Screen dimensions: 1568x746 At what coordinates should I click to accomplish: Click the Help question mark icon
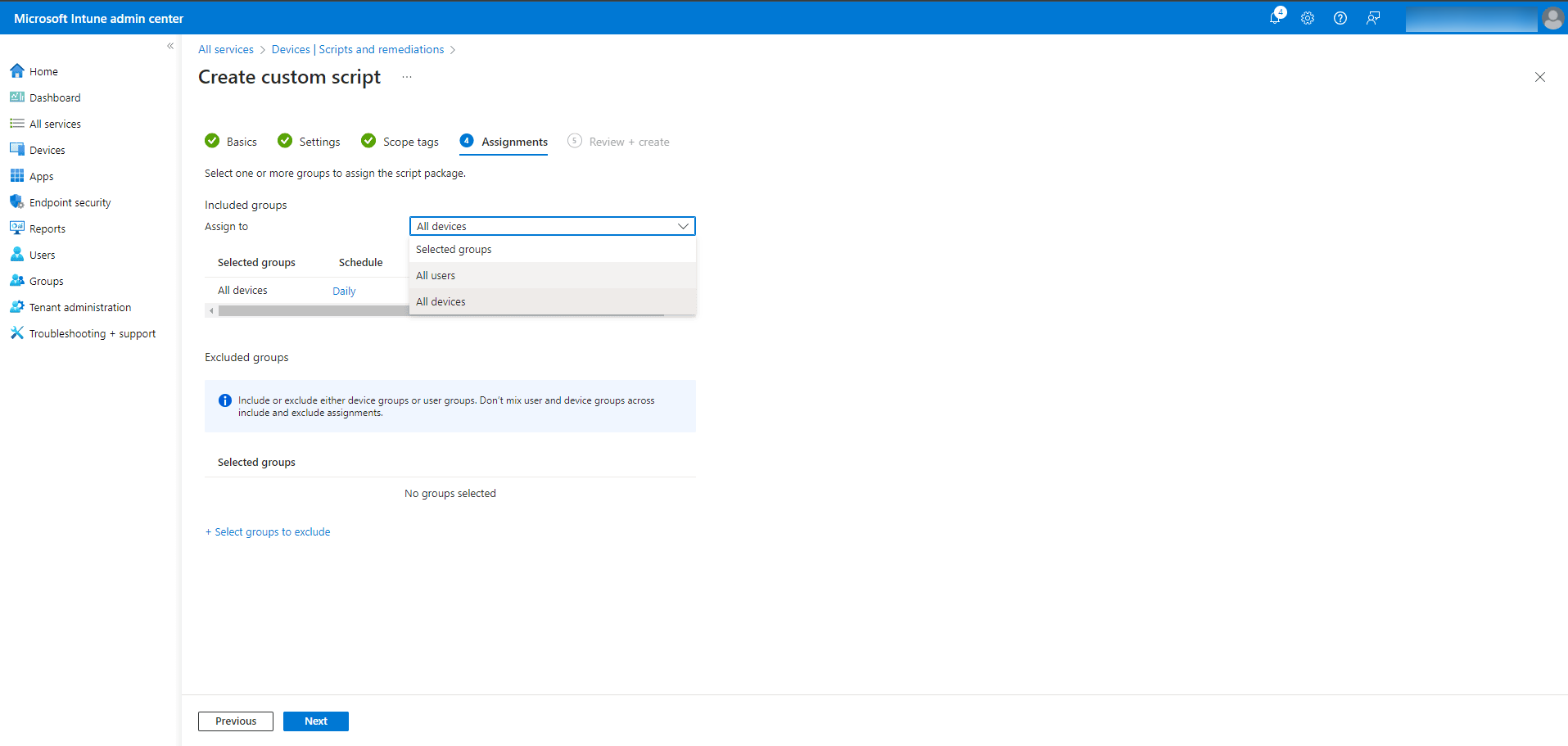1340,18
